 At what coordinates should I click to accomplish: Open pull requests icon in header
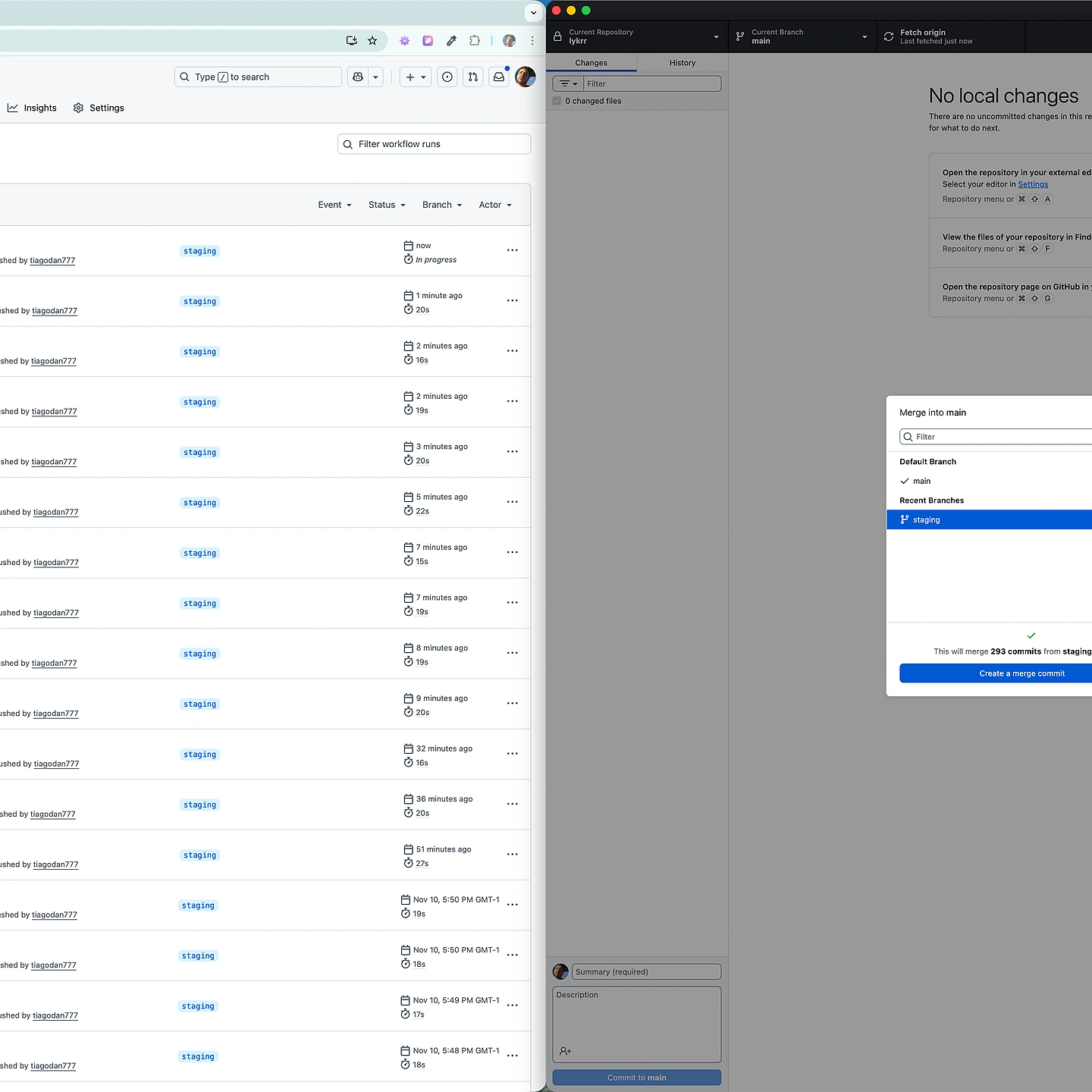tap(473, 77)
